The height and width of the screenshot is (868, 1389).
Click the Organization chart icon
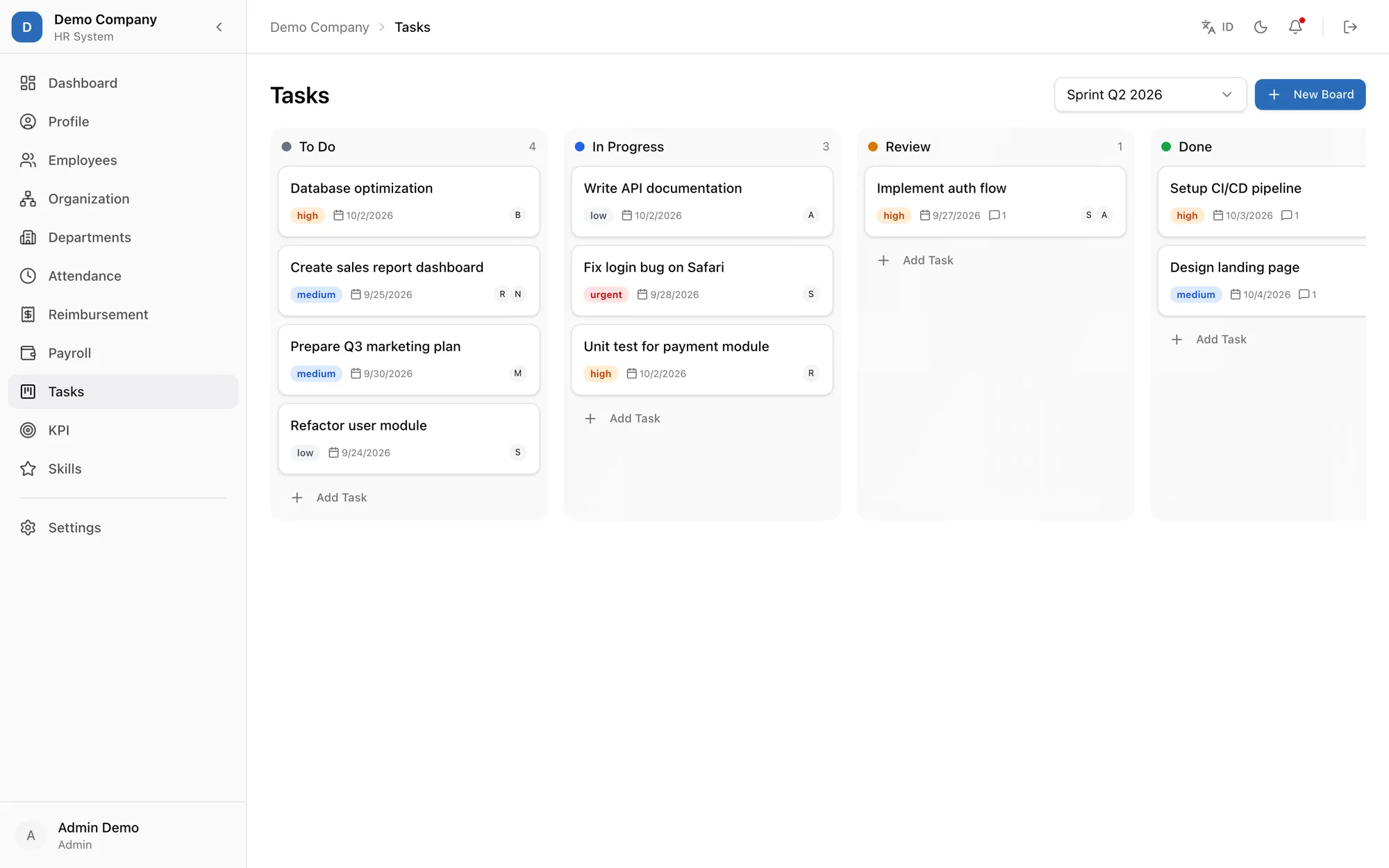pyautogui.click(x=28, y=199)
